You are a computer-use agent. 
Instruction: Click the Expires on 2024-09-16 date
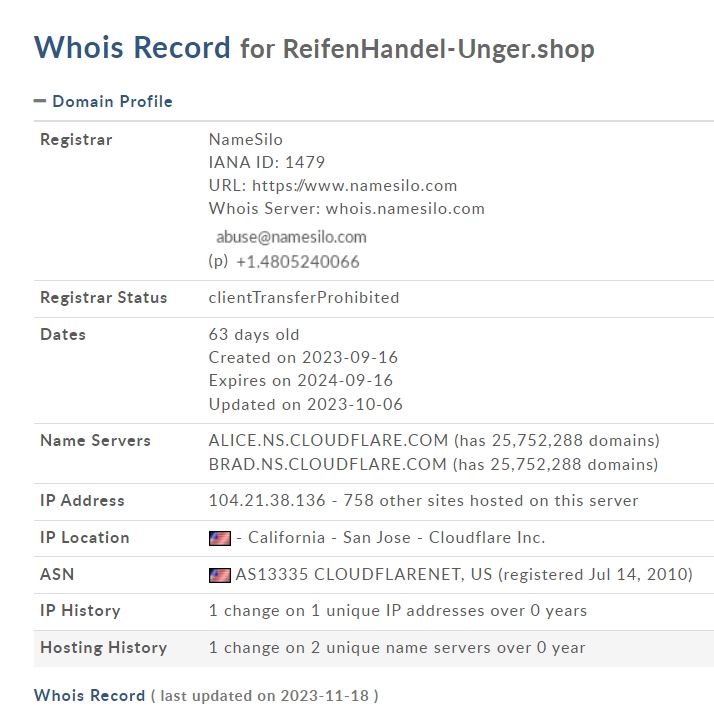pos(301,380)
